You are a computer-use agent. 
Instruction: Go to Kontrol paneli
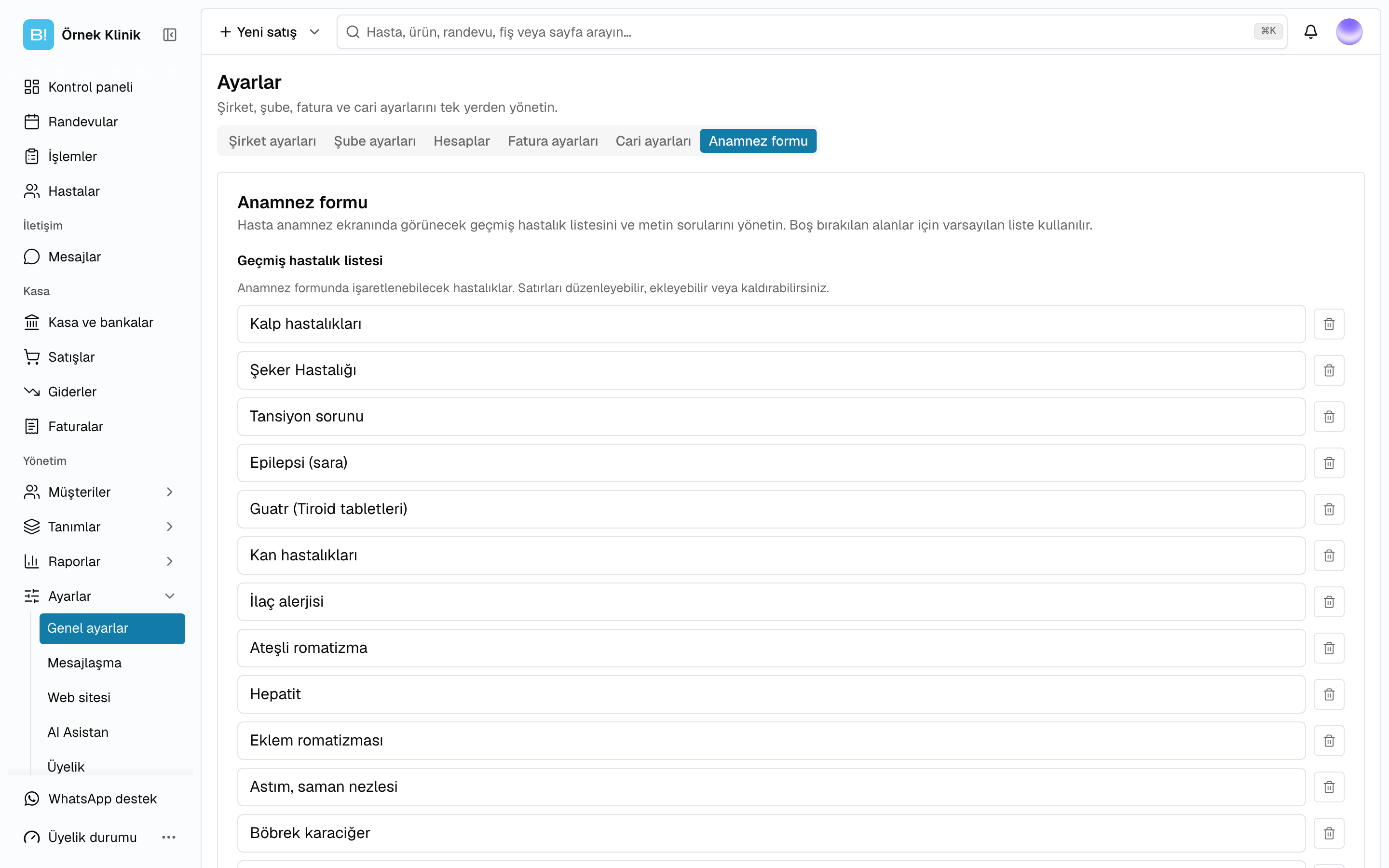pos(100,87)
